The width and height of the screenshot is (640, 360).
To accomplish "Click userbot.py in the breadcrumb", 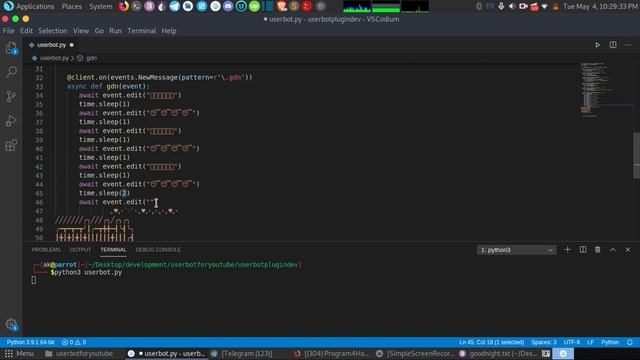I will coord(54,58).
